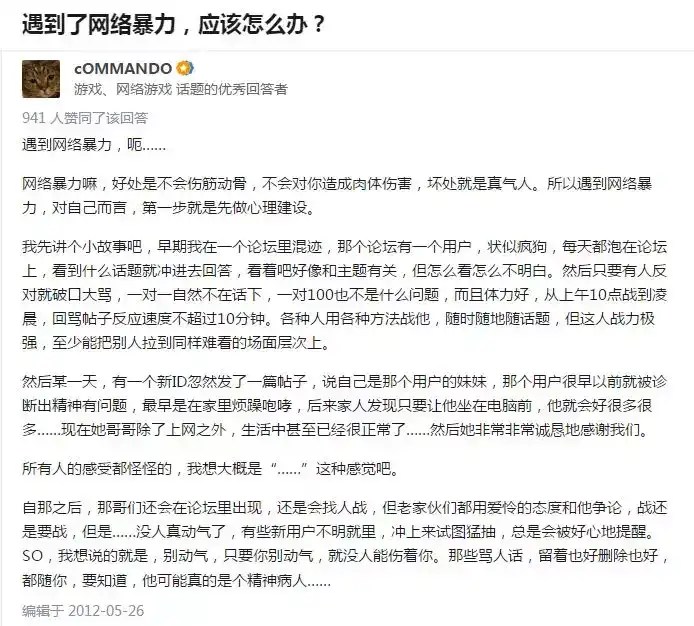
Task: Click first line 遇到网络暴力，呃……
Action: [94, 144]
